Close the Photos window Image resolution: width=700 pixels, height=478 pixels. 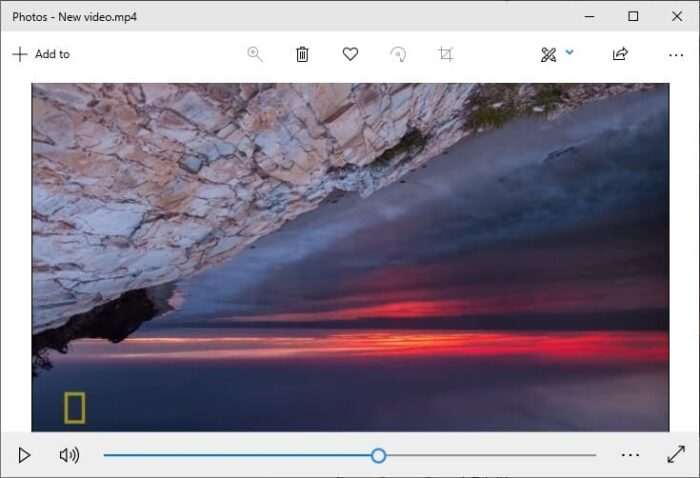coord(677,17)
